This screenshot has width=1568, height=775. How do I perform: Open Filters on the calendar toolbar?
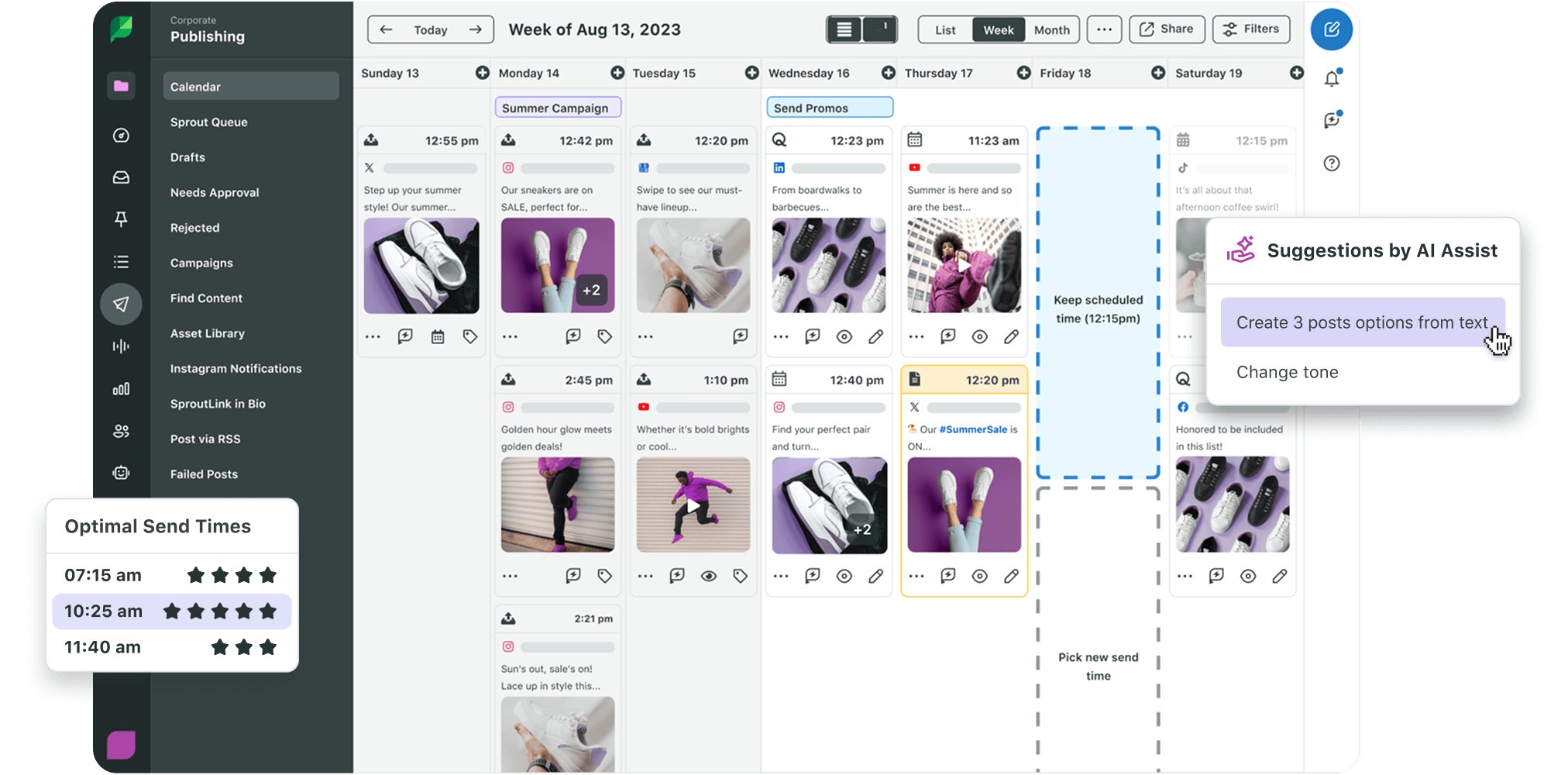click(x=1251, y=29)
